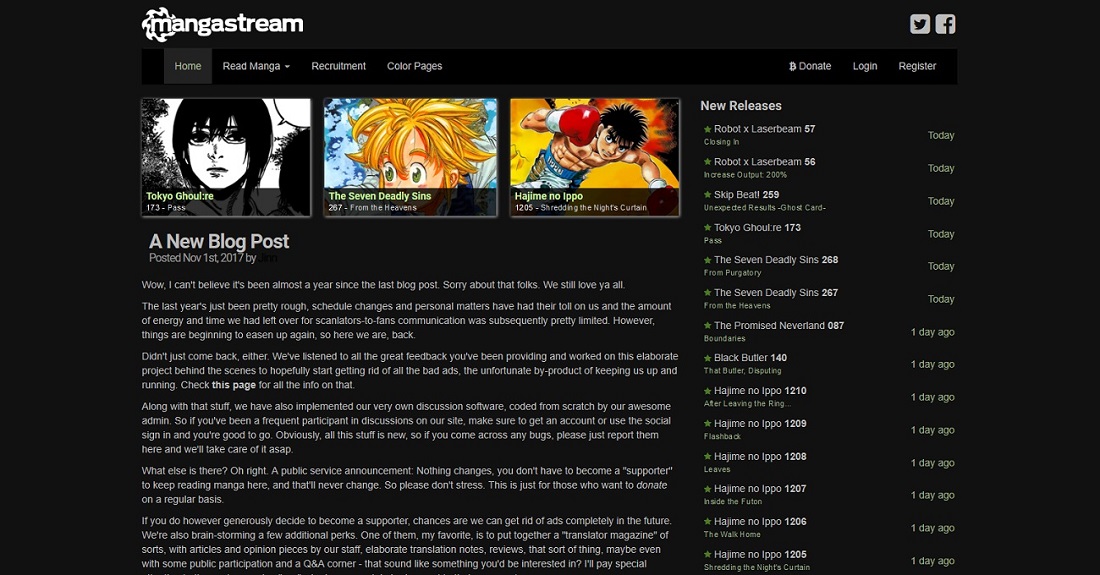Screen dimensions: 1100x575
Task: Click the 'Inside the Futon' subtitle
Action: point(733,503)
